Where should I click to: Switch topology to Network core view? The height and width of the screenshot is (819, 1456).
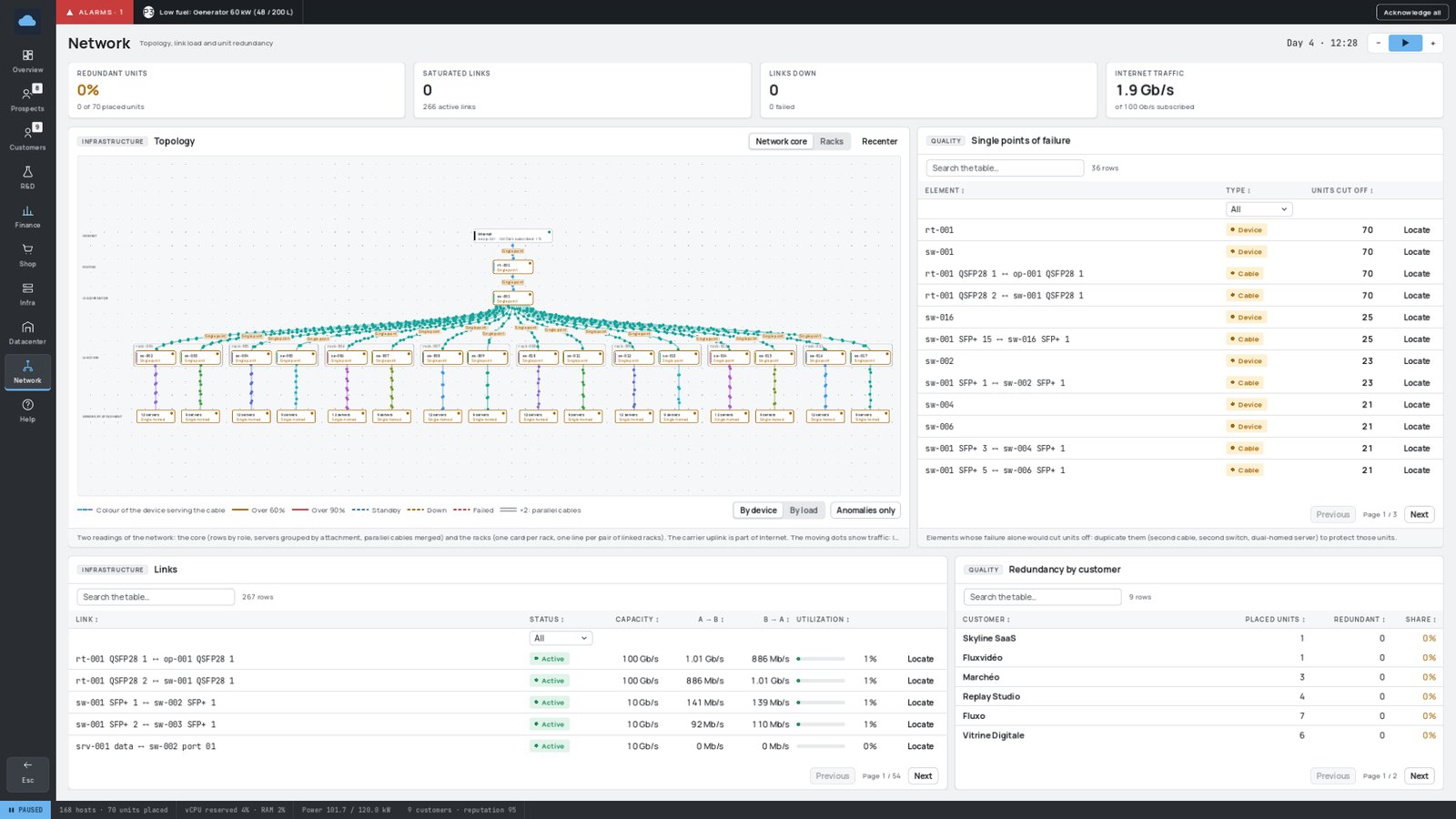[x=781, y=141]
